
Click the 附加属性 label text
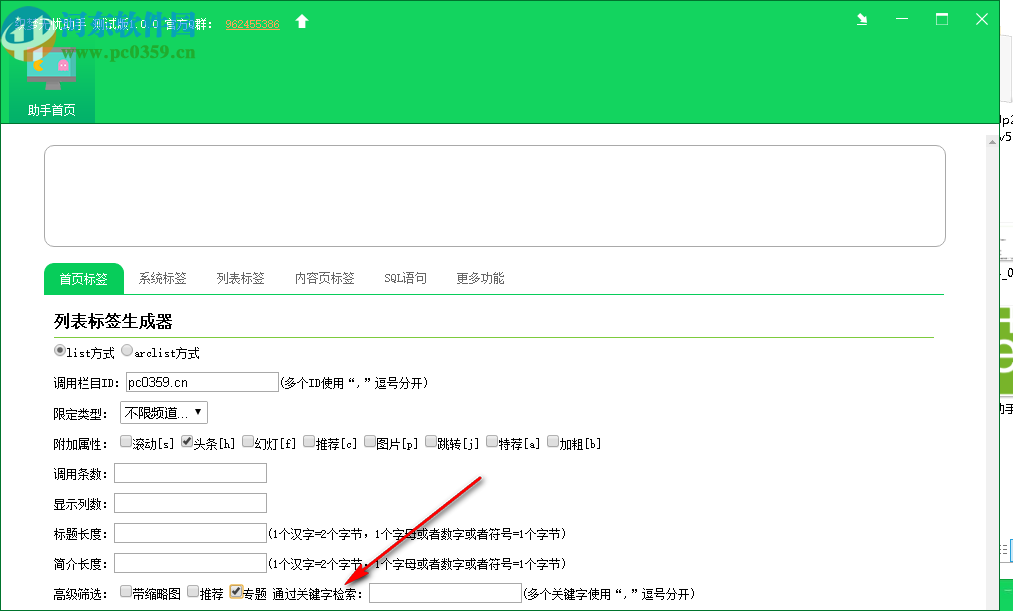pos(80,444)
